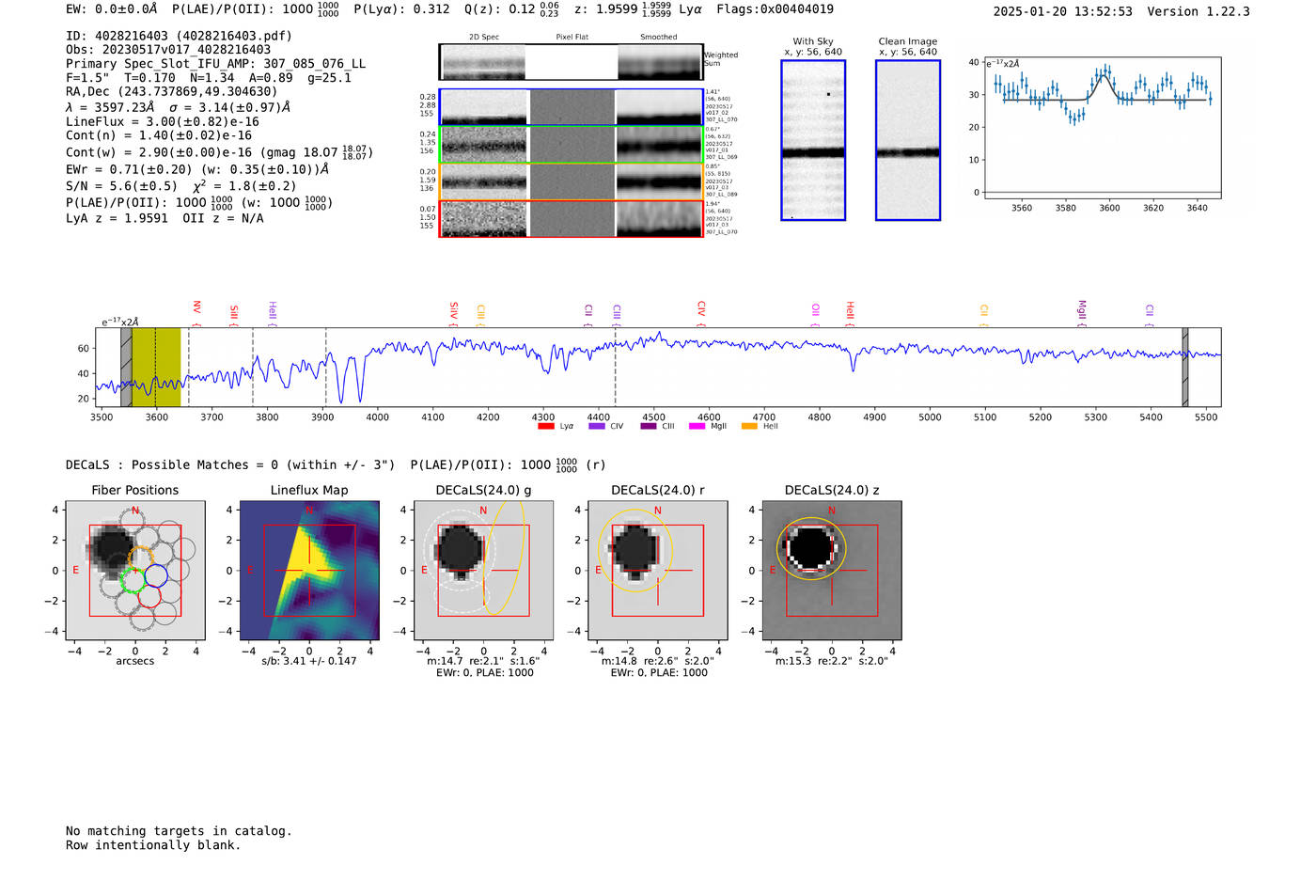This screenshot has height=896, width=1316.
Task: Click the Weighted Sum spectrum strip
Action: coord(572,63)
